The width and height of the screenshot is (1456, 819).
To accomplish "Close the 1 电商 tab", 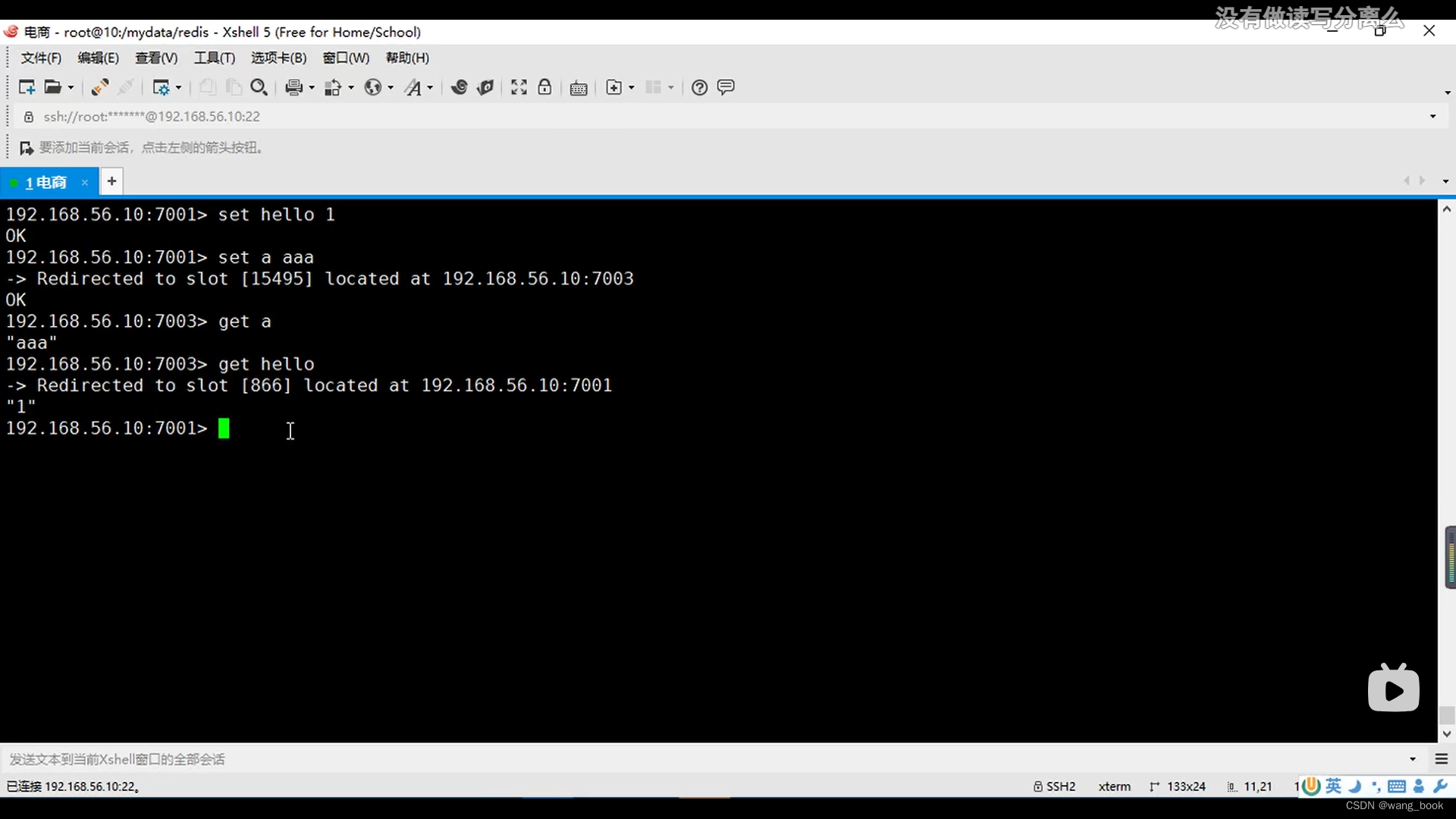I will 85,183.
